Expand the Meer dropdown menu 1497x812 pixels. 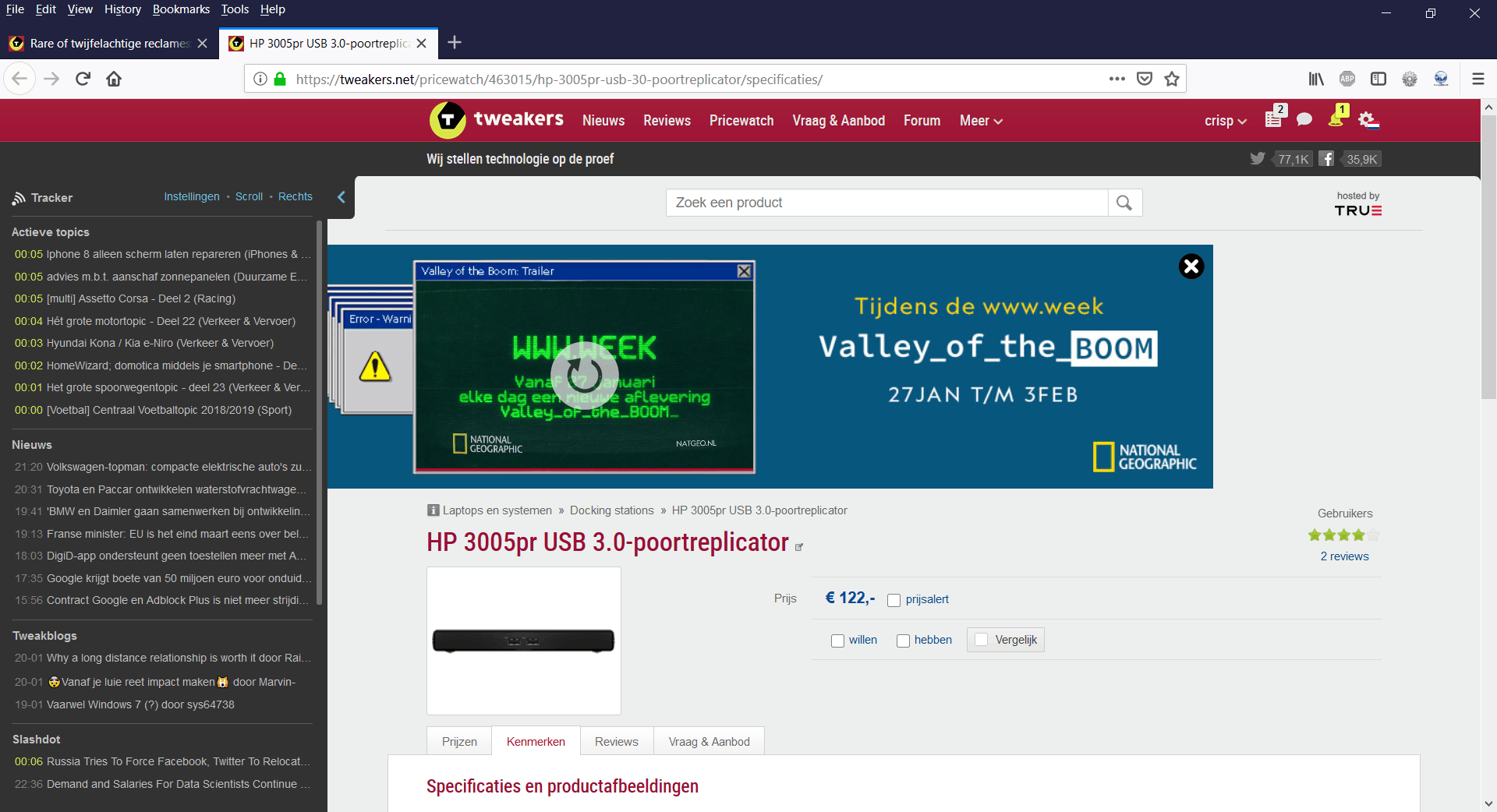click(981, 121)
